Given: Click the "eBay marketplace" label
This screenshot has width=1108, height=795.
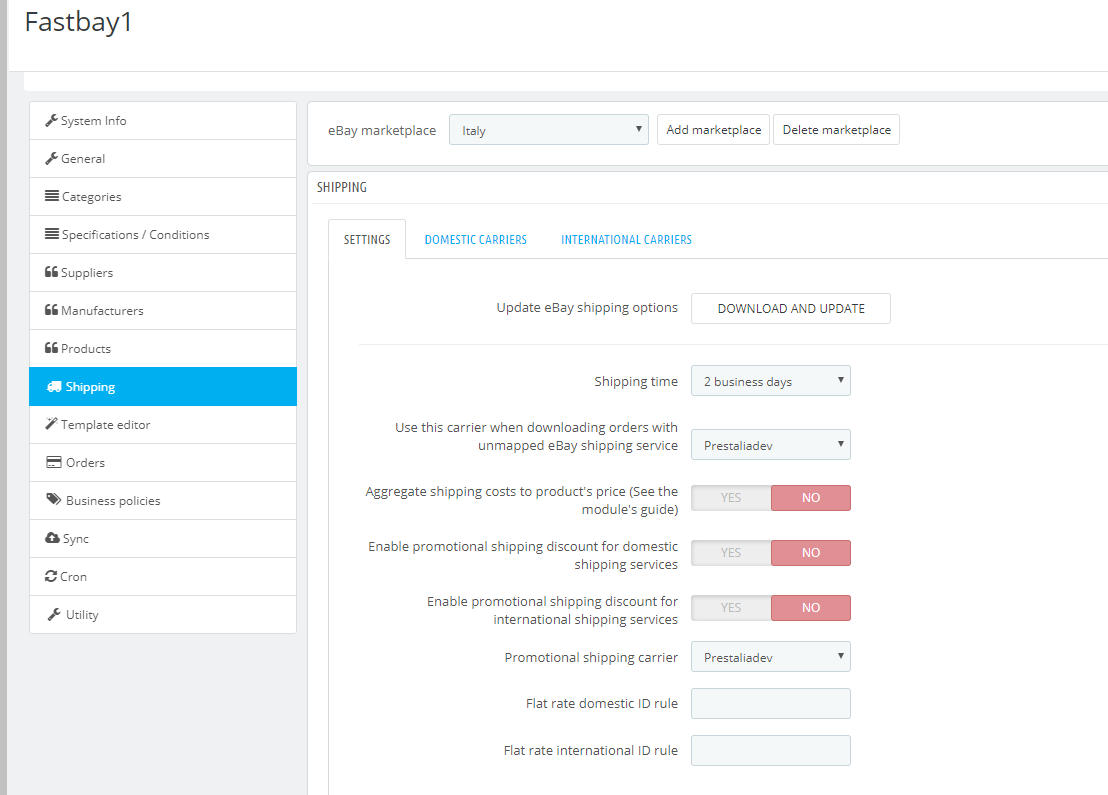Looking at the screenshot, I should 382,131.
